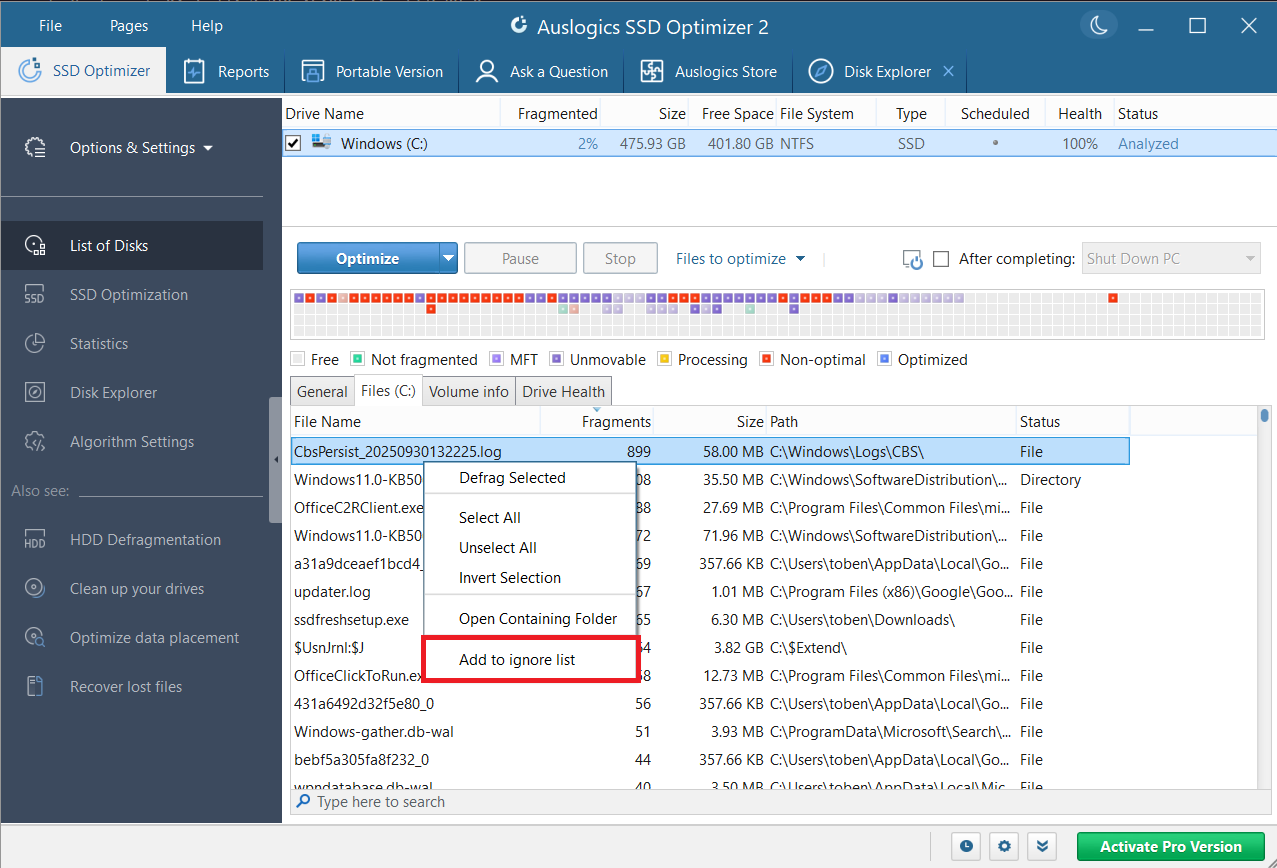Click the Algorithm Settings code icon
1277x868 pixels.
coord(35,442)
